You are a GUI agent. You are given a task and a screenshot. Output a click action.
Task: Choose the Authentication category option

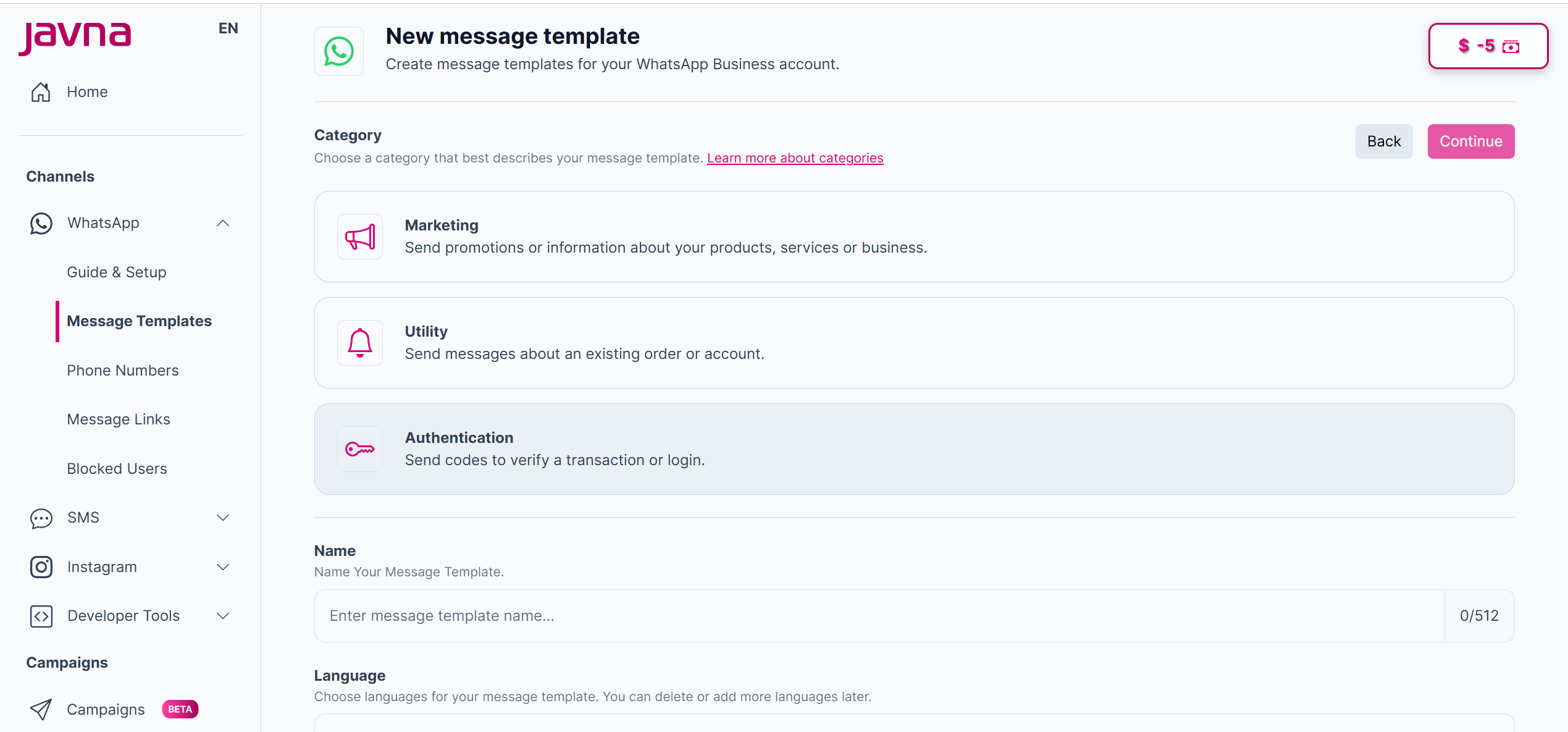pos(913,449)
